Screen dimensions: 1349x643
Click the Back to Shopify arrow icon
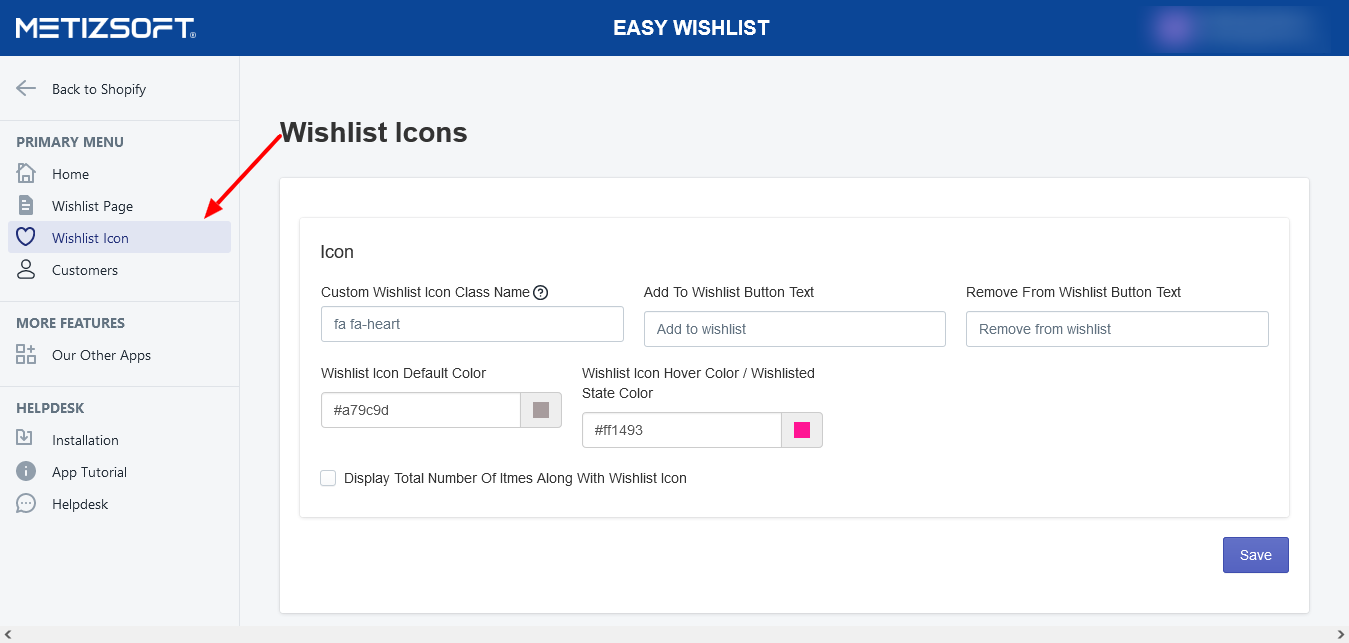(26, 88)
